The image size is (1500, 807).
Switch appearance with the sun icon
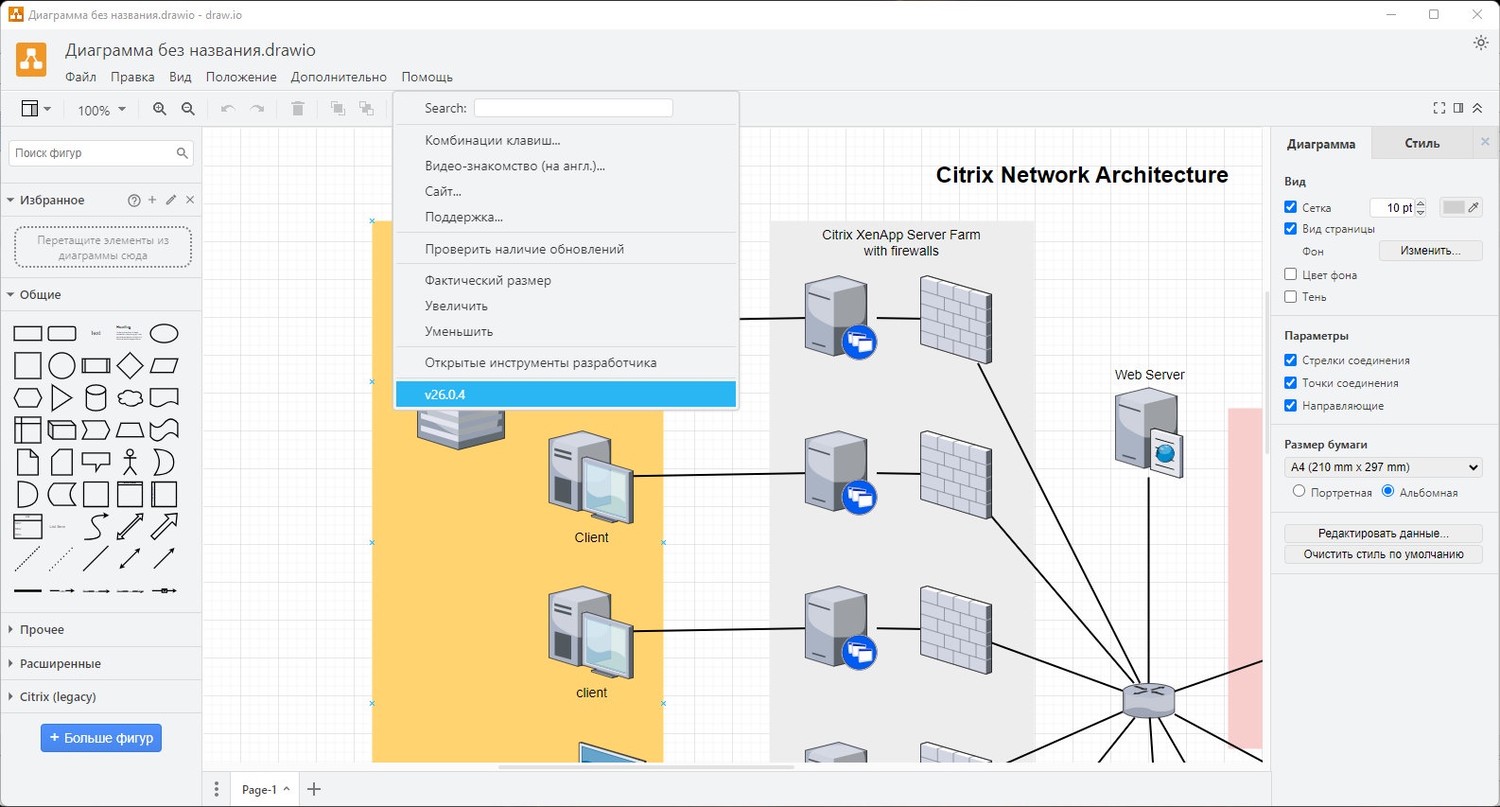coord(1481,43)
